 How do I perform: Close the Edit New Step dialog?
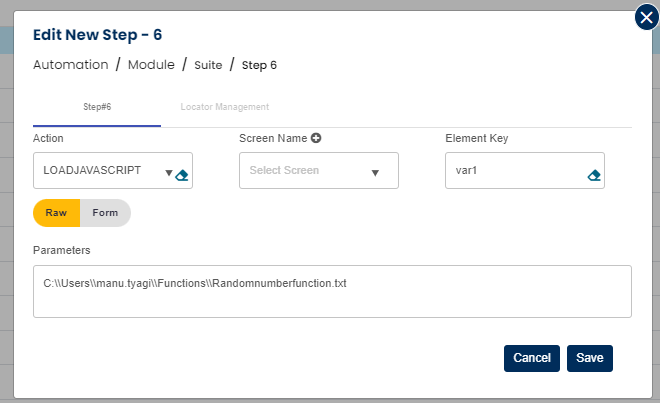tap(648, 18)
